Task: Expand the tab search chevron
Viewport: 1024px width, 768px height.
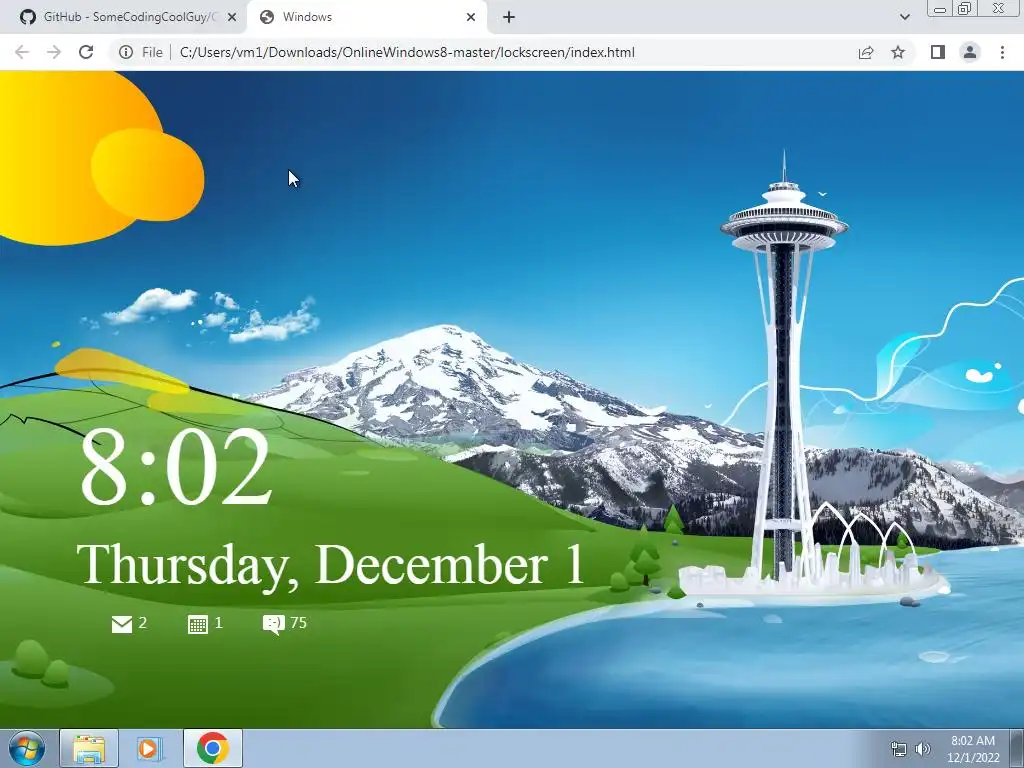Action: [x=904, y=17]
